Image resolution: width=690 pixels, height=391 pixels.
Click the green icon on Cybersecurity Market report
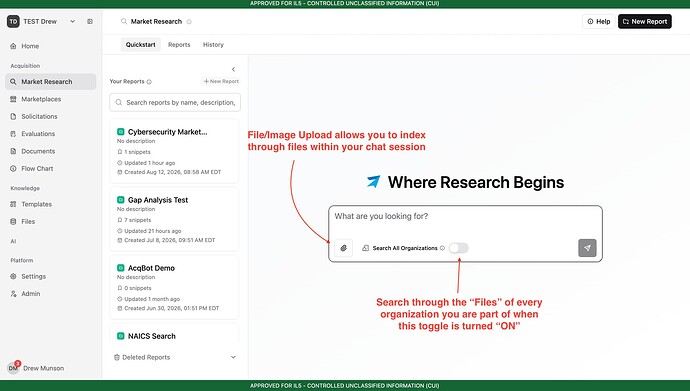pos(121,132)
